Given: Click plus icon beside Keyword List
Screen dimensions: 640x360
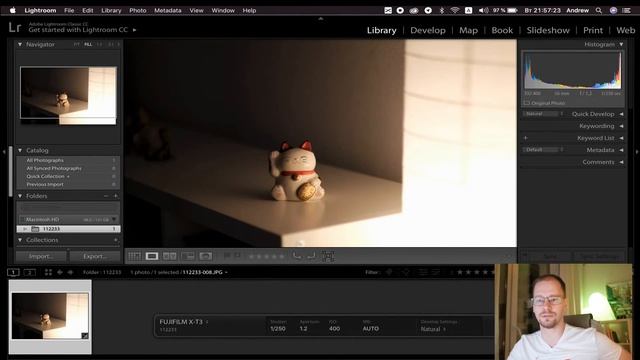Looking at the screenshot, I should (526, 138).
